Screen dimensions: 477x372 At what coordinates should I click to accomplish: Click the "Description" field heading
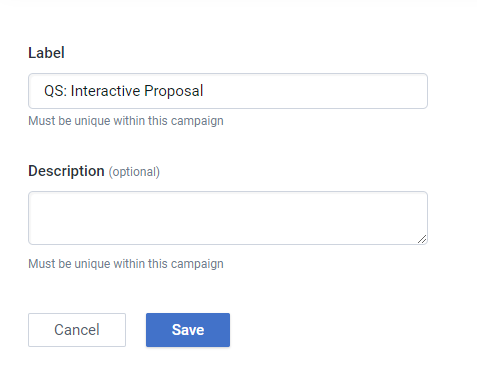pos(66,171)
